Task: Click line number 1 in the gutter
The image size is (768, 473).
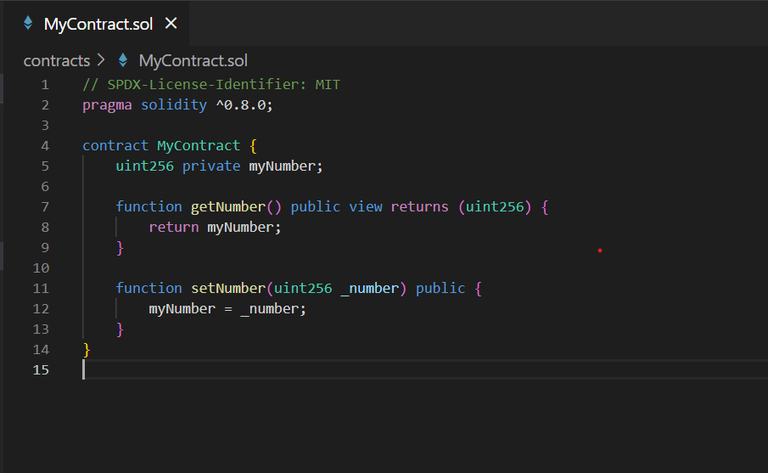Action: (45, 85)
